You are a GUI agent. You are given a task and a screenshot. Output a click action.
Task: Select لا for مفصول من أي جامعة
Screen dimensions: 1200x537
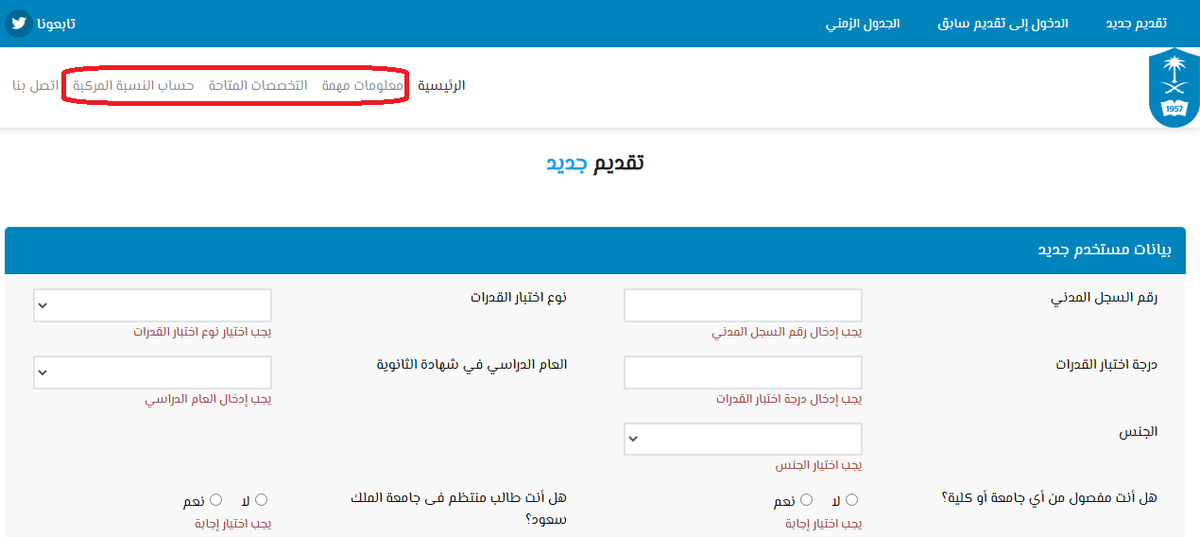point(852,500)
